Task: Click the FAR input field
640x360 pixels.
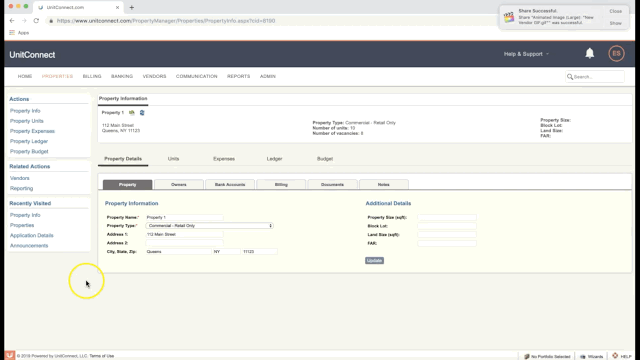Action: pyautogui.click(x=447, y=243)
